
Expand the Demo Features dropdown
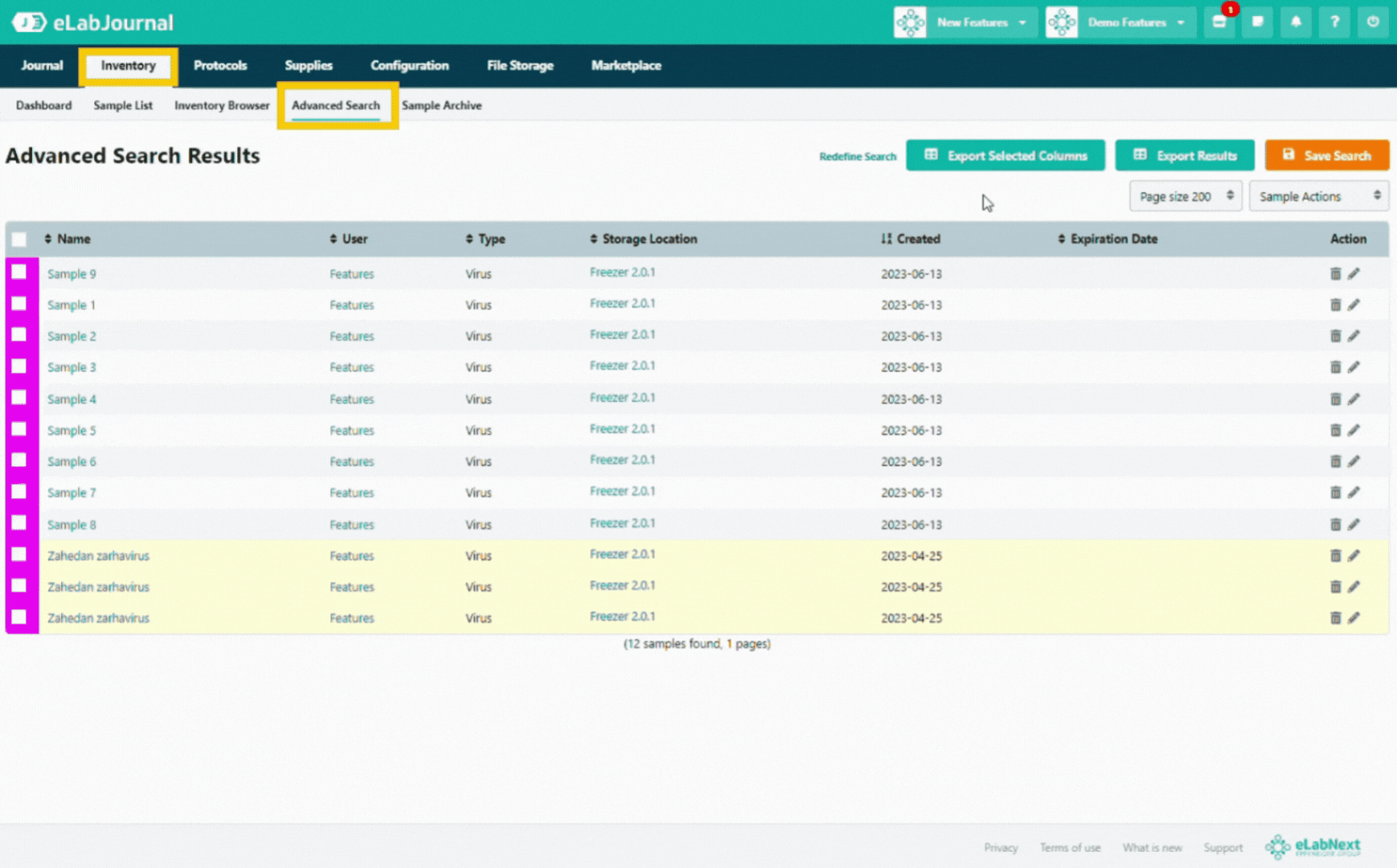coord(1120,22)
